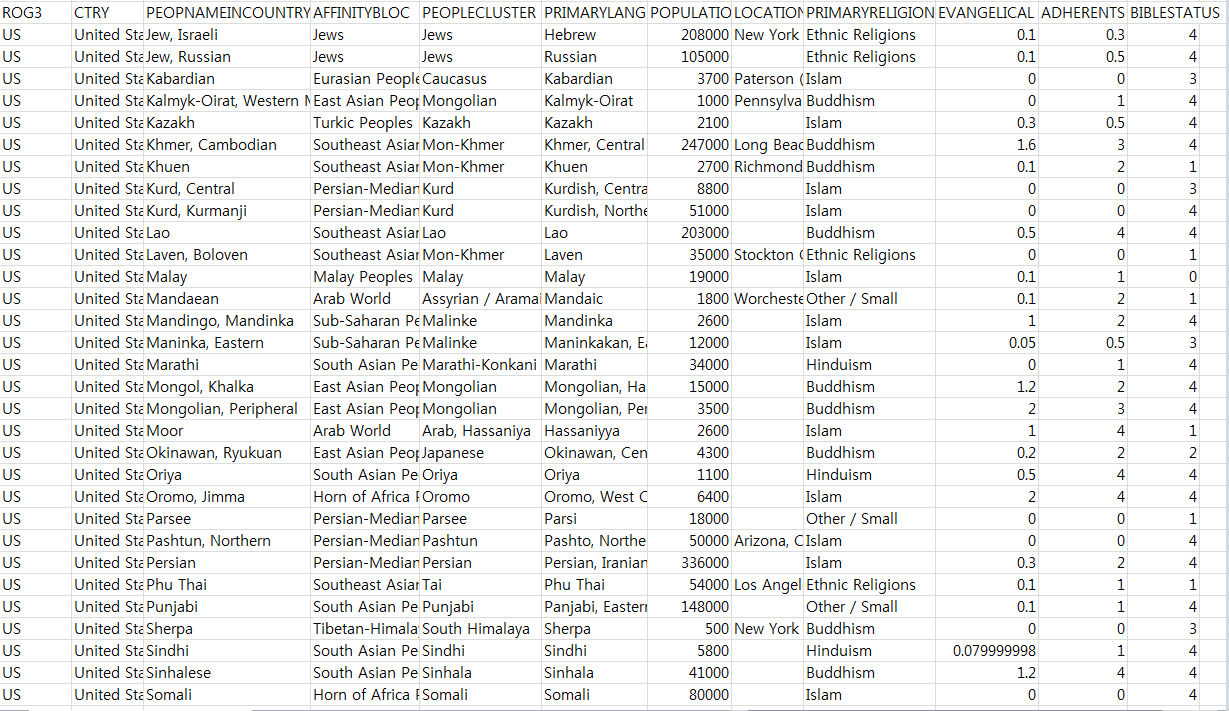Click the location cell "Los Angel"
The height and width of the screenshot is (711, 1229).
[768, 585]
